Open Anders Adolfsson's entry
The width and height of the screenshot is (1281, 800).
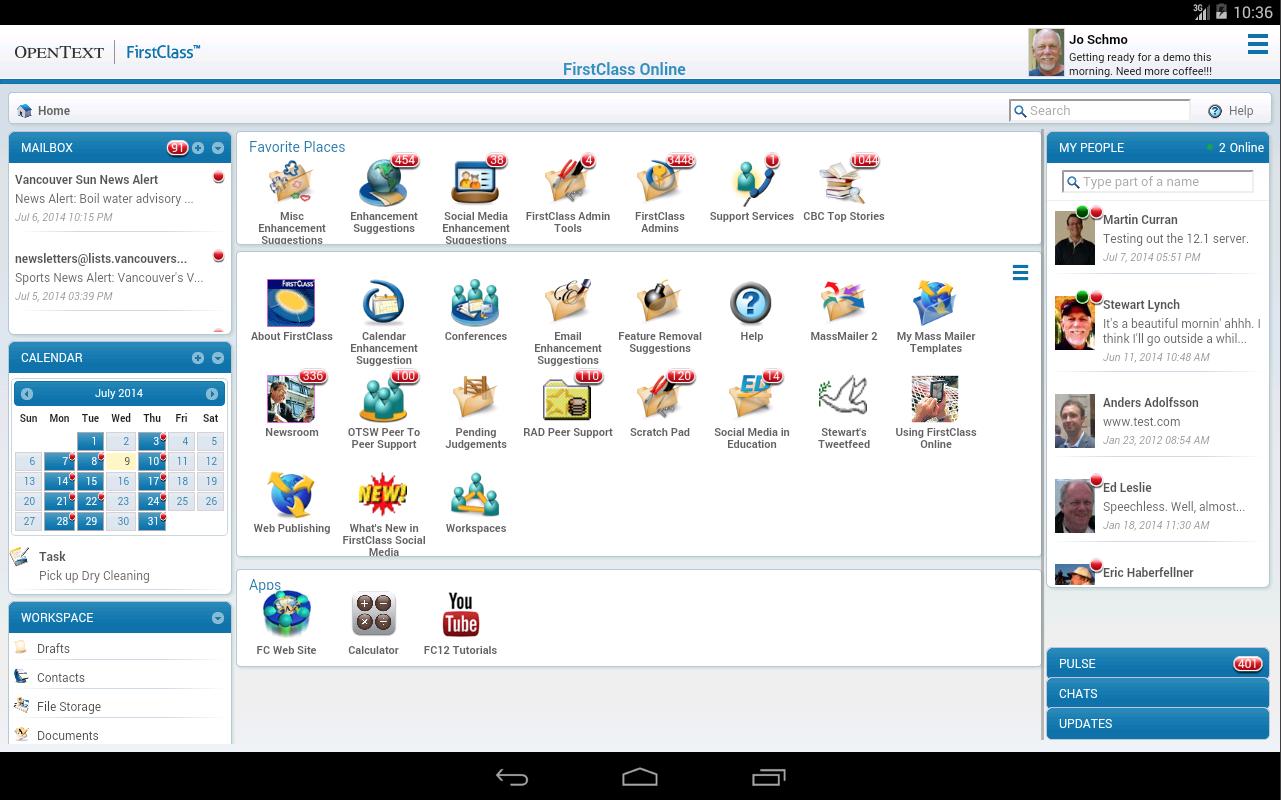[x=1158, y=420]
